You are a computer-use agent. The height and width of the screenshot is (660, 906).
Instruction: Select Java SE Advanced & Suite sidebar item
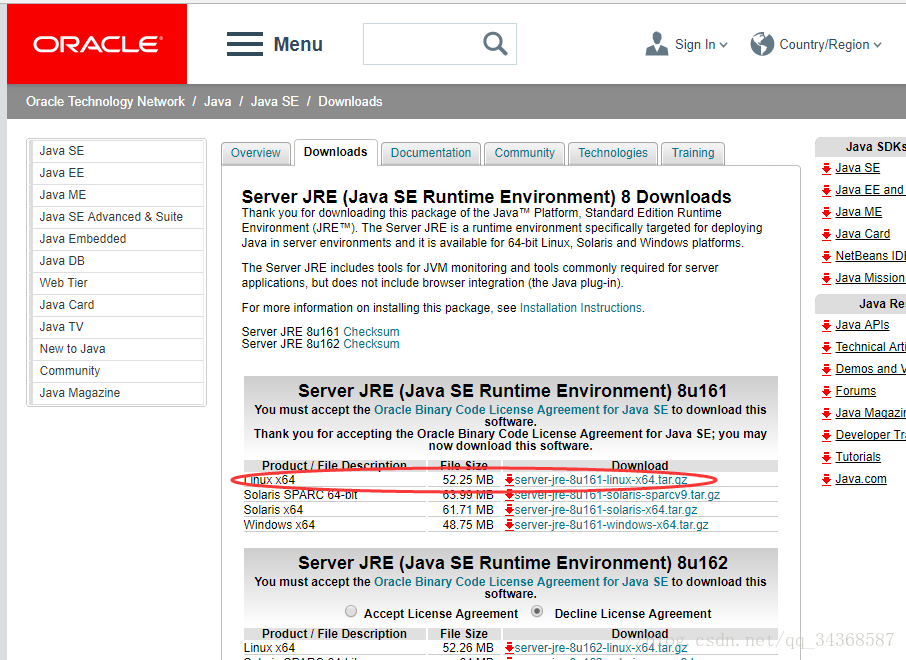[x=117, y=217]
